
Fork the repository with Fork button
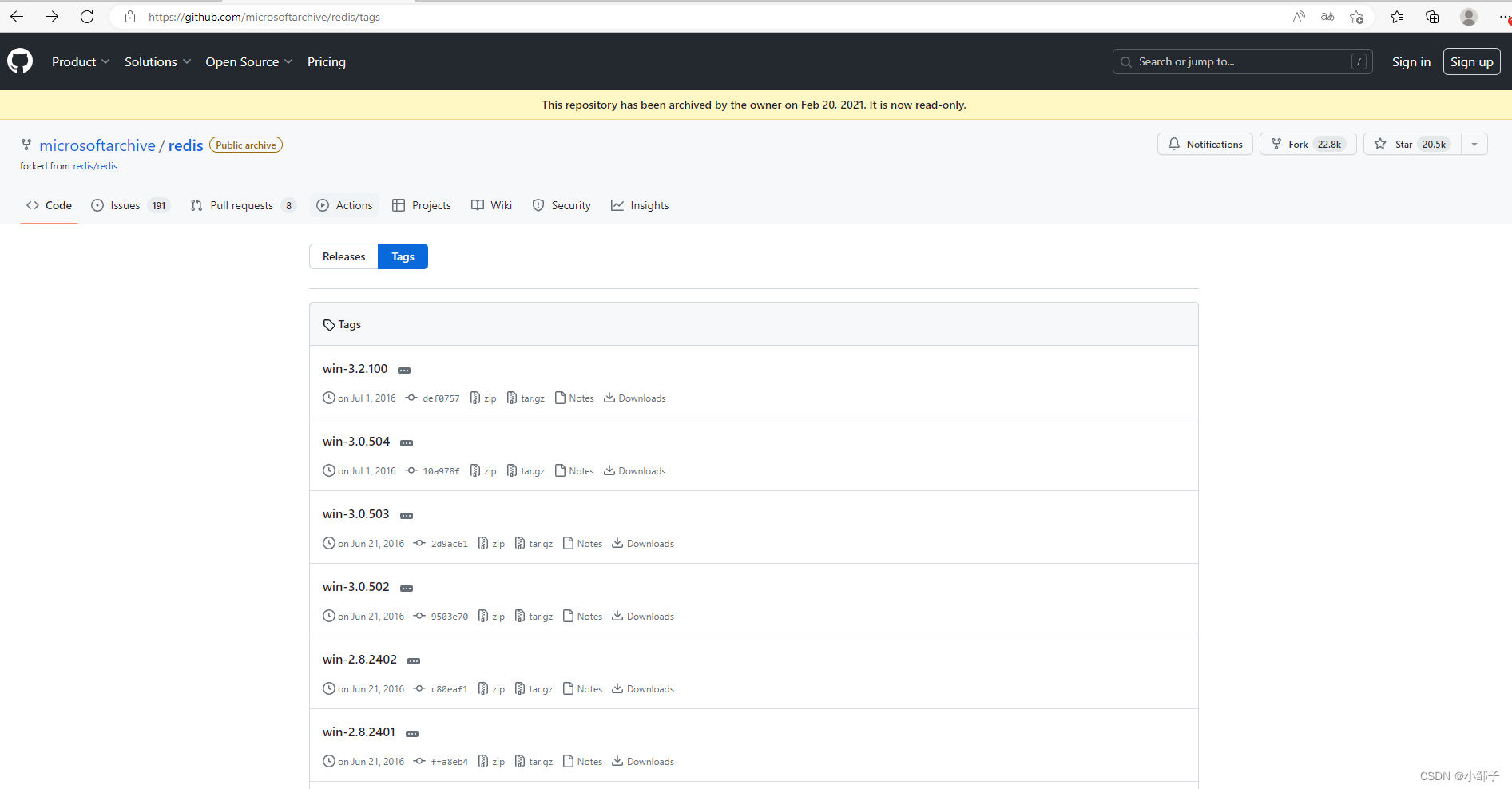click(1308, 144)
